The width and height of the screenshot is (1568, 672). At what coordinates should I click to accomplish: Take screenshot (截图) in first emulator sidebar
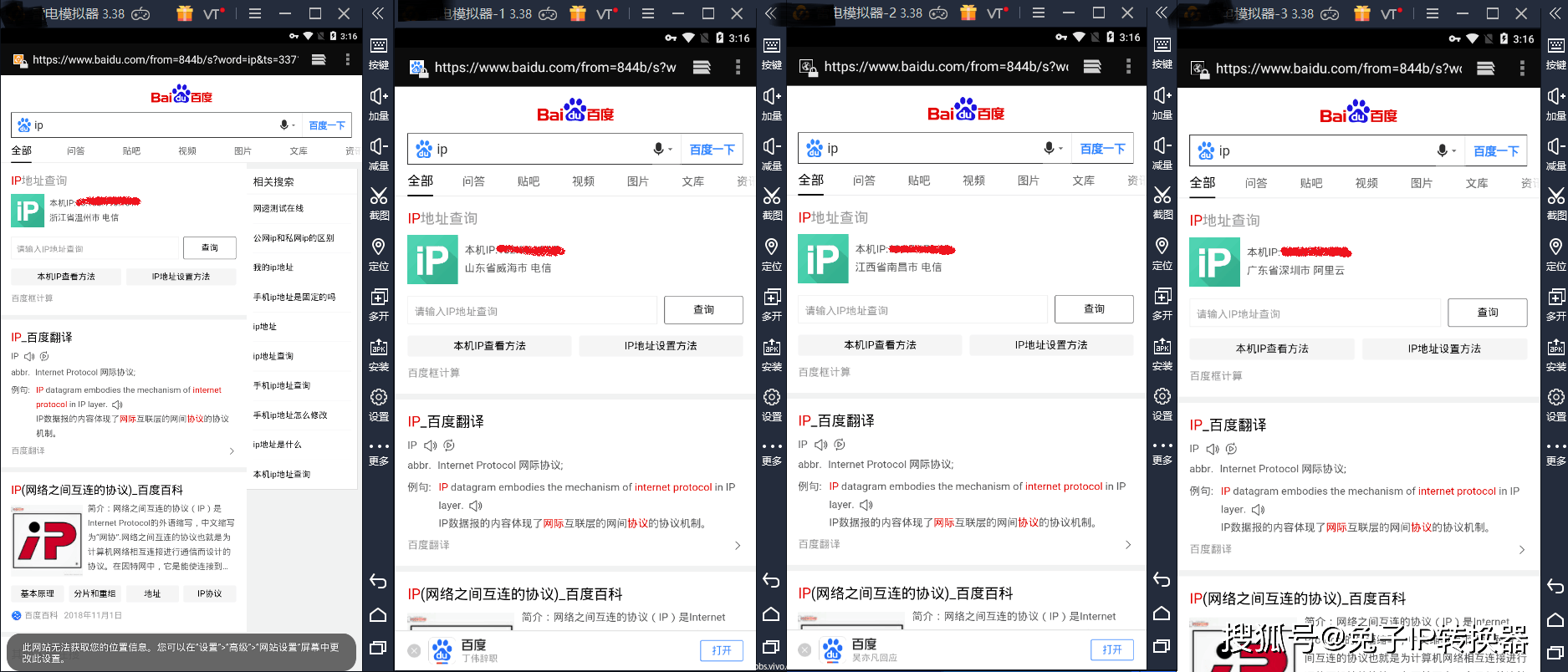379,204
